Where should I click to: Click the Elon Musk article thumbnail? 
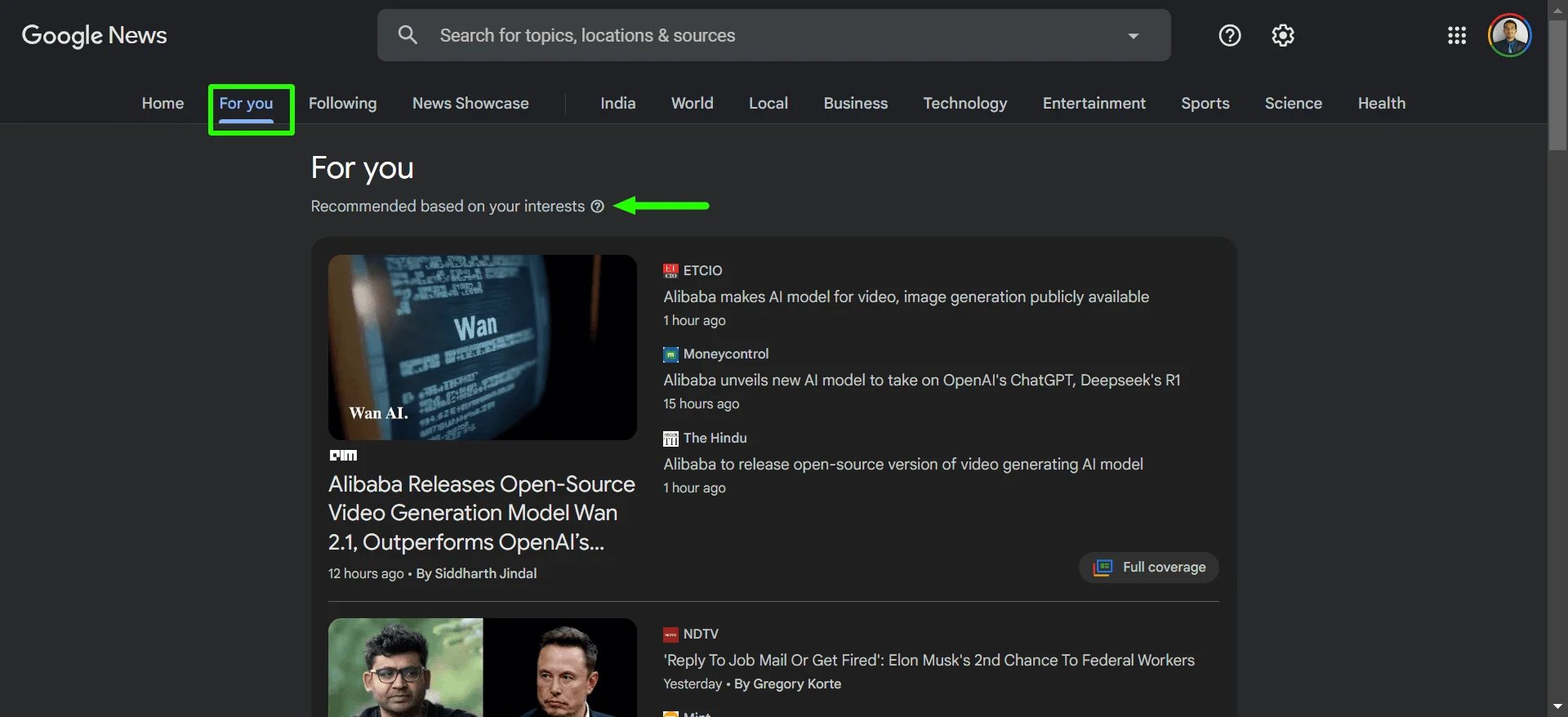click(x=482, y=667)
